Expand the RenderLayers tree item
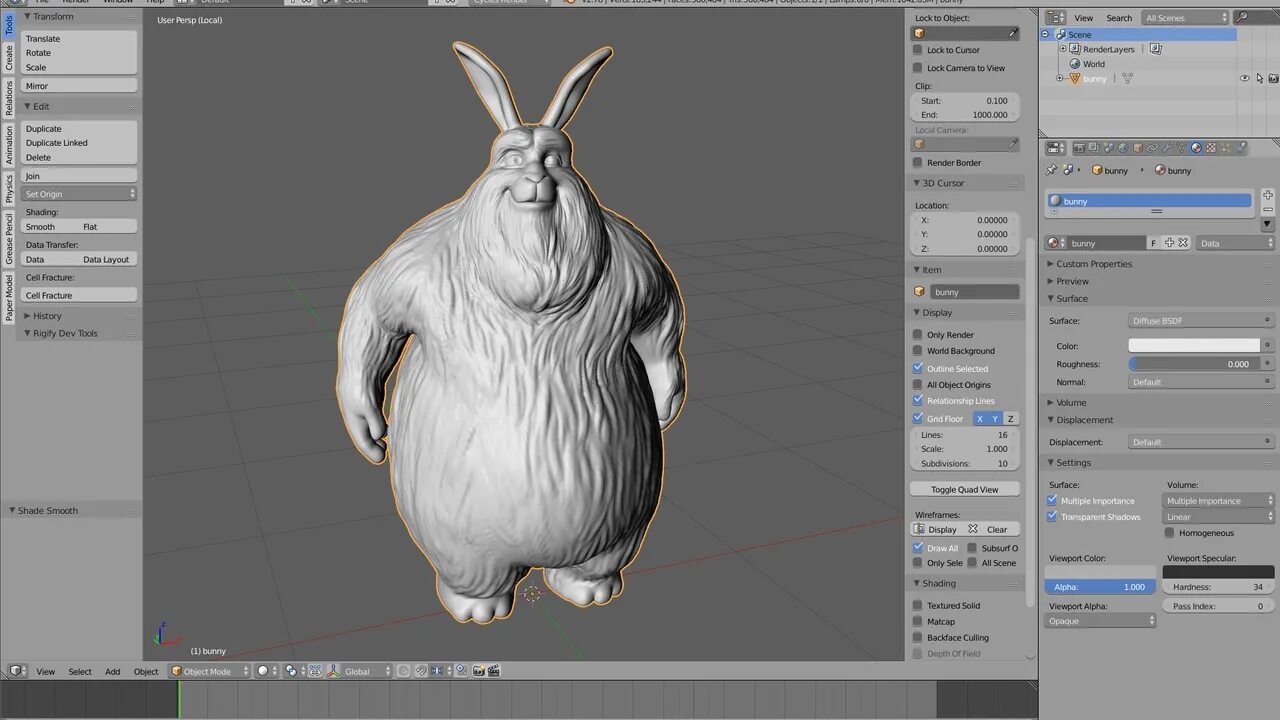 1063,49
